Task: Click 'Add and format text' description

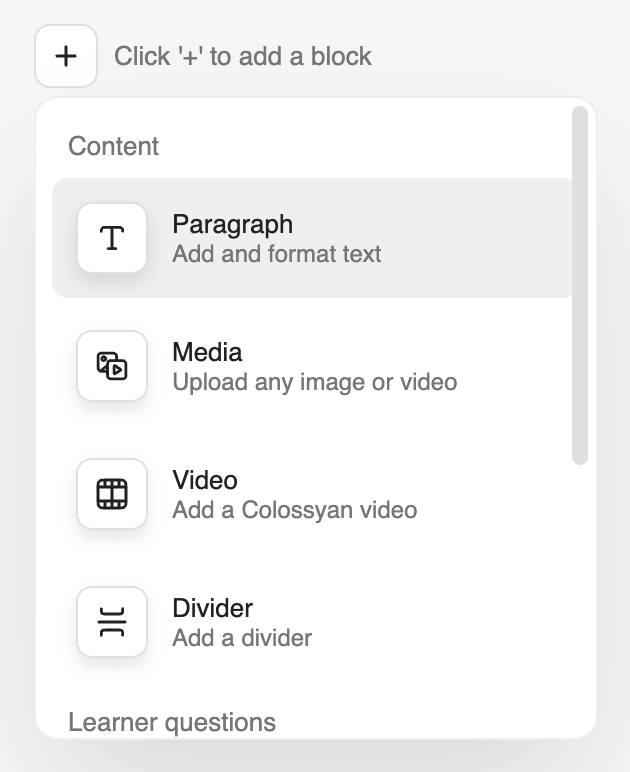Action: [277, 254]
